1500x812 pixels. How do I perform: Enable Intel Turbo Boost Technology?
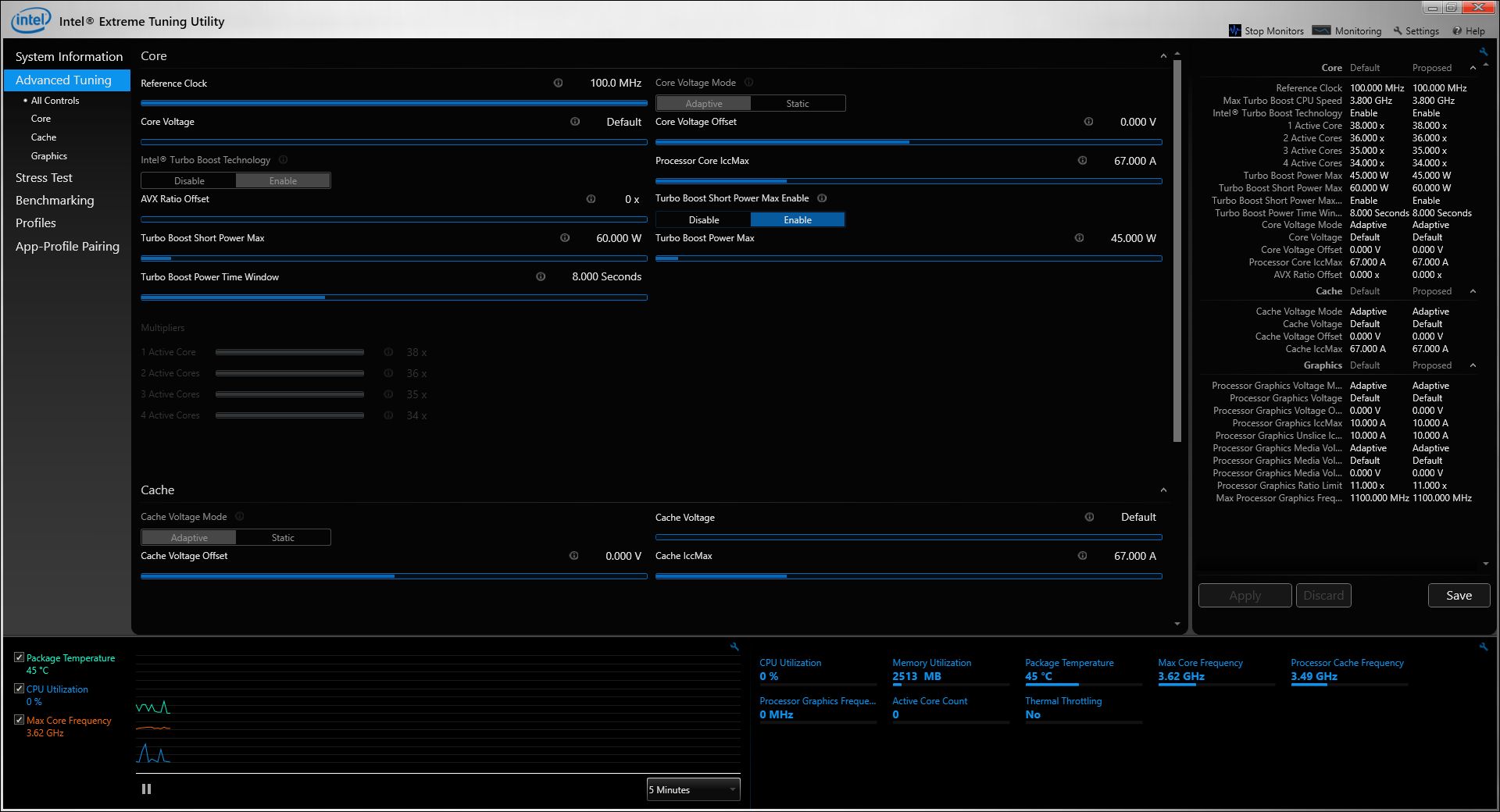(283, 180)
